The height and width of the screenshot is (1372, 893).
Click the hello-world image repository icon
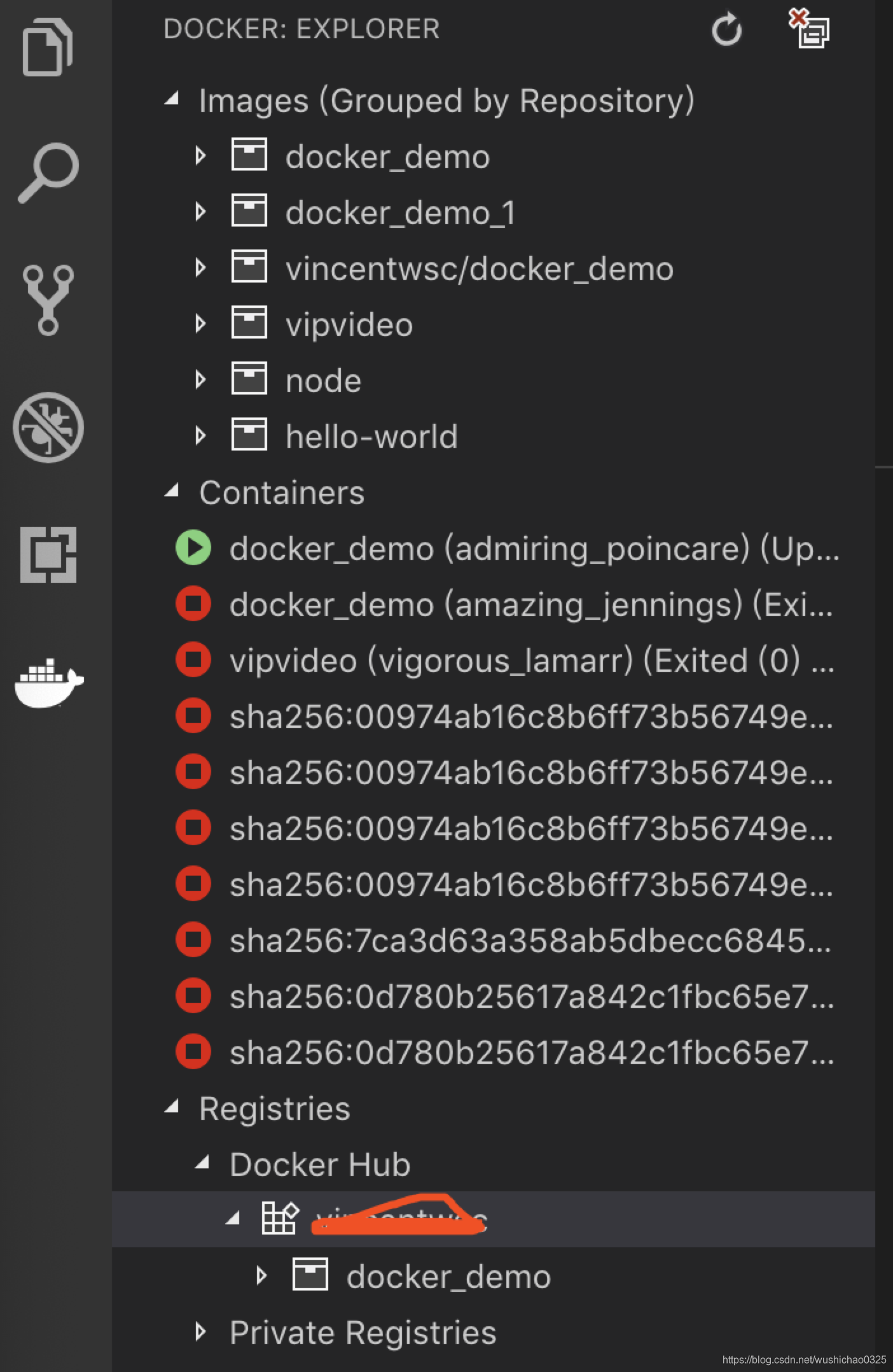249,435
